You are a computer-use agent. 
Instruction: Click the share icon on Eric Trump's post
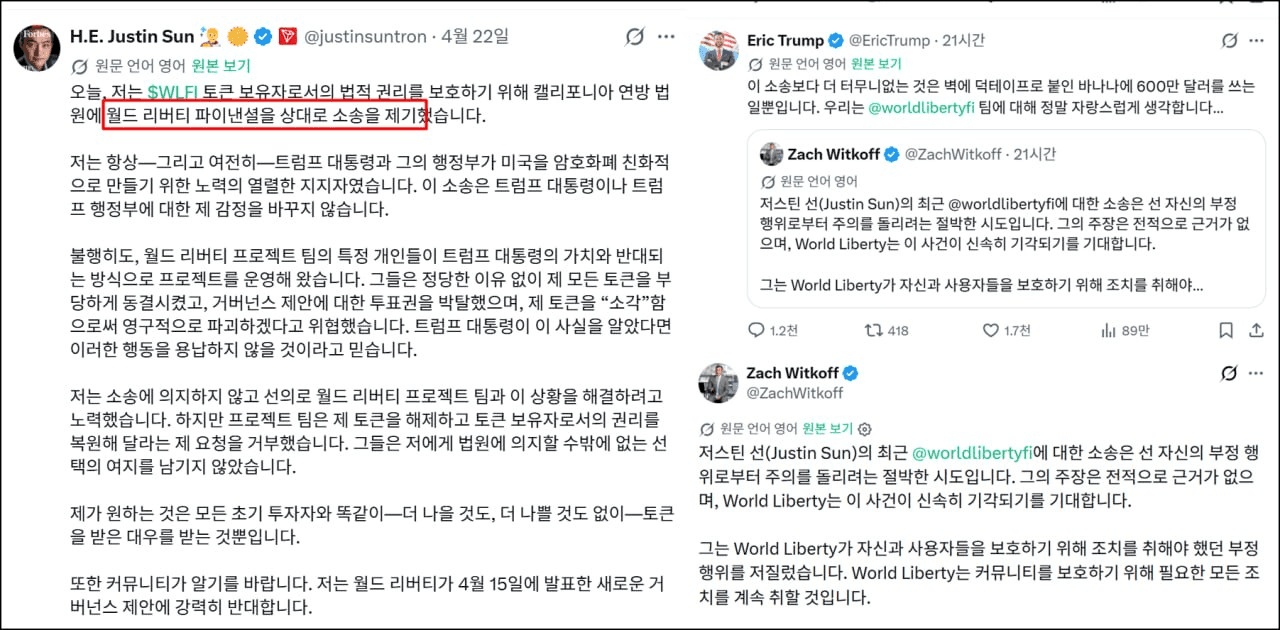1256,330
